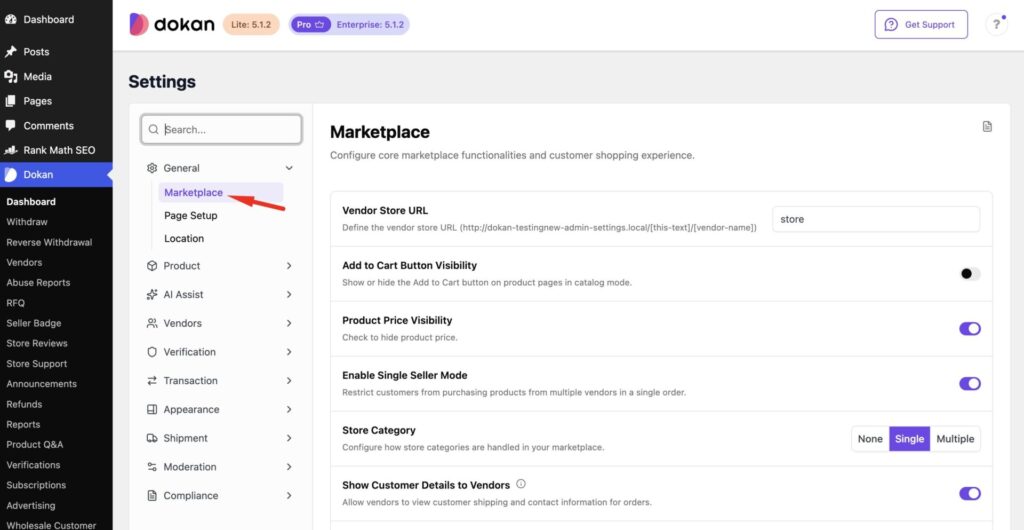Click the Appearance layout icon
The width and height of the screenshot is (1024, 530).
pyautogui.click(x=152, y=409)
